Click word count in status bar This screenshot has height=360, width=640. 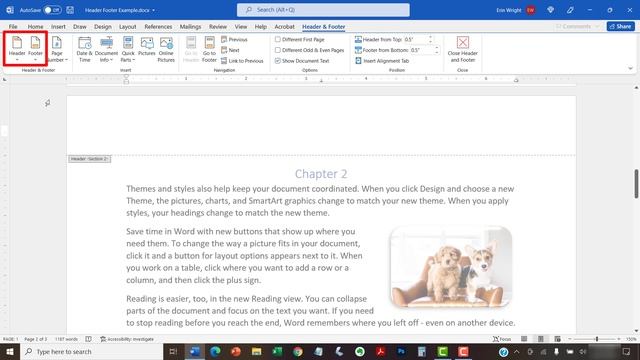[66, 339]
